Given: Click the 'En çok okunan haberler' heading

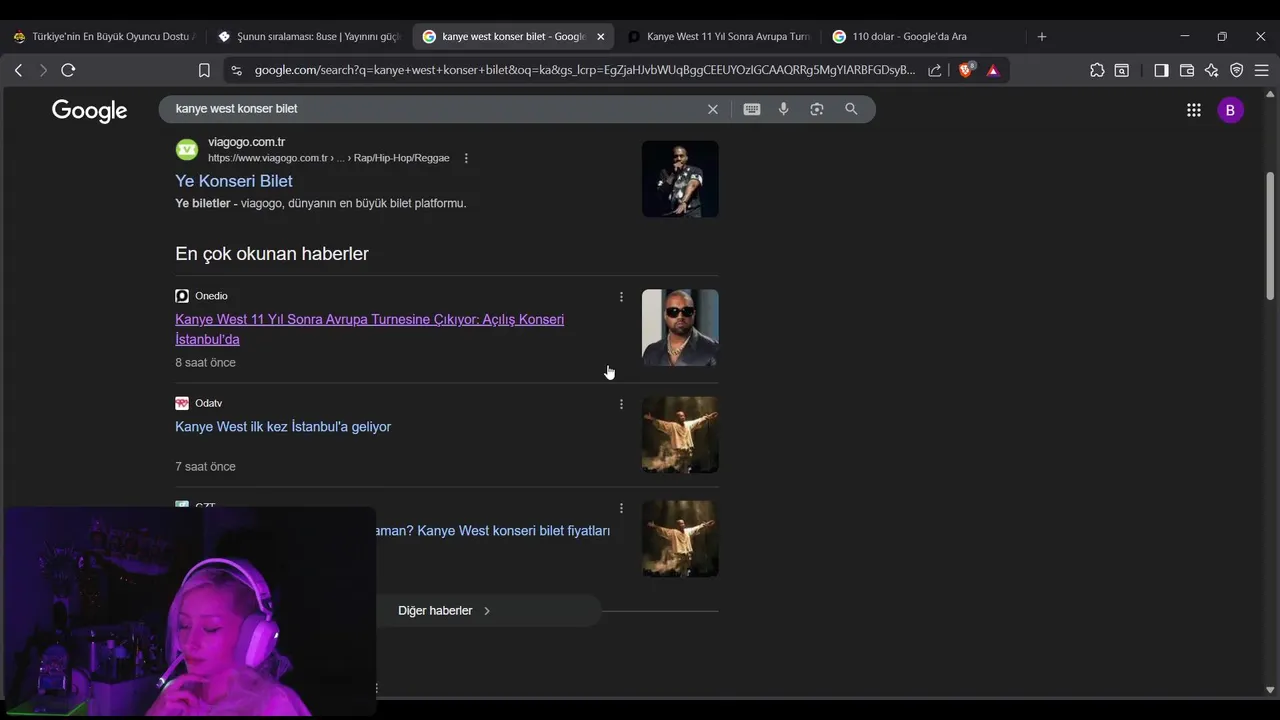Looking at the screenshot, I should 272,254.
